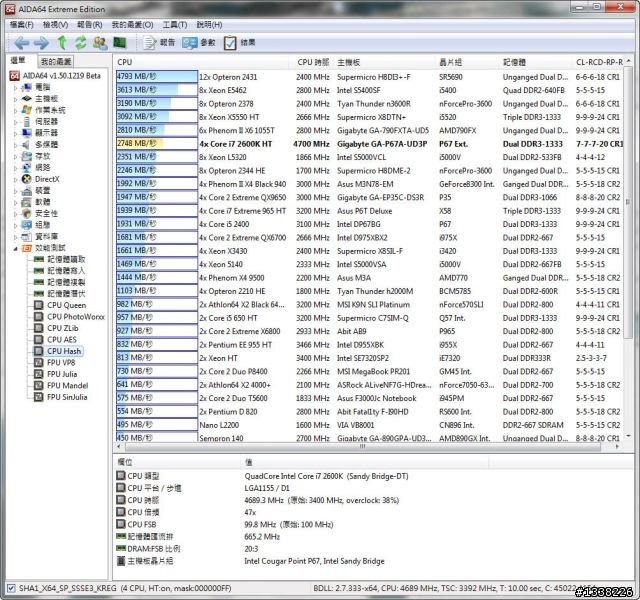Click the memory icon above CPU Queen

tap(39, 293)
